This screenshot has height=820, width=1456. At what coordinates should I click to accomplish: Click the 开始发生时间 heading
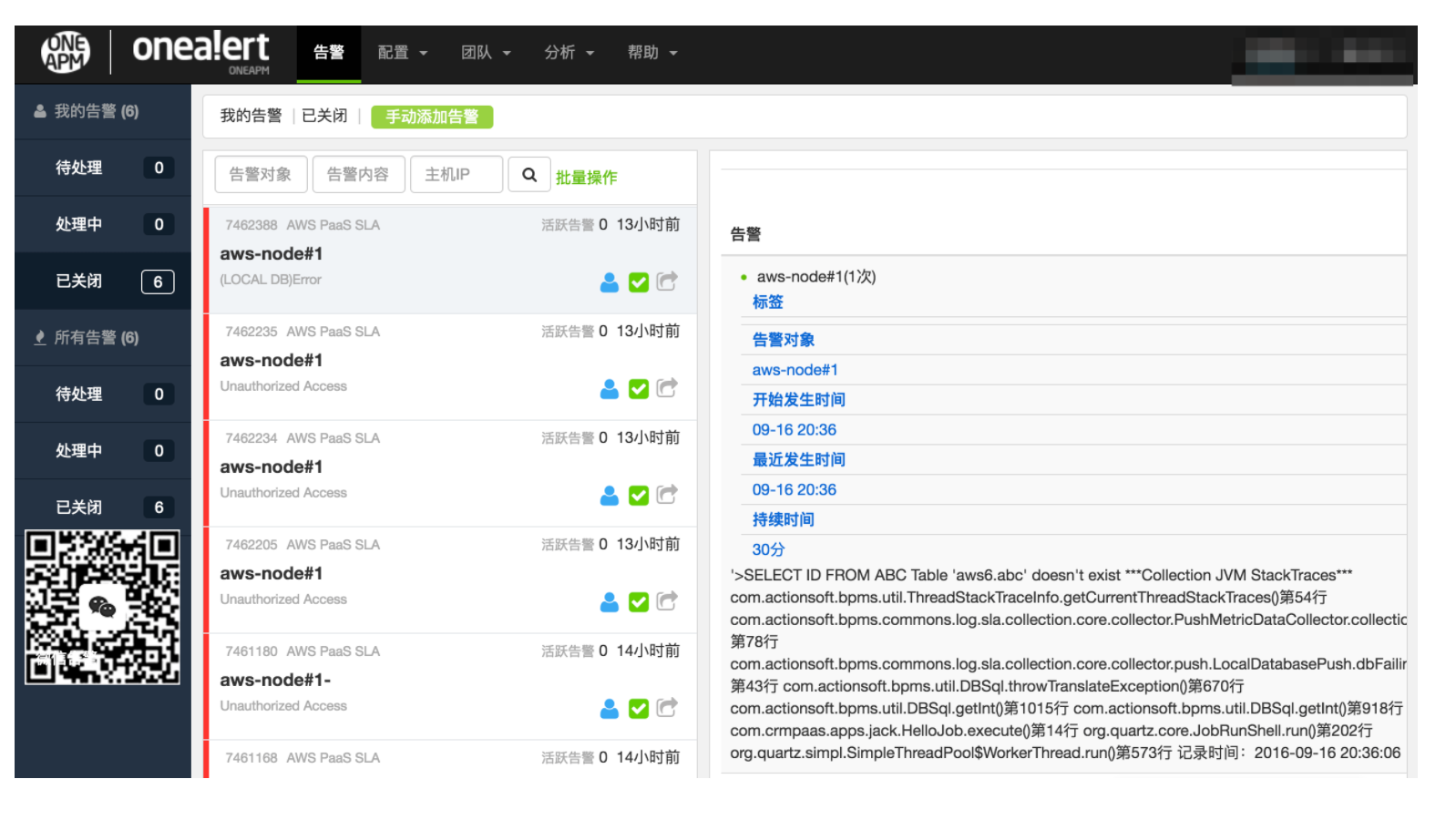click(799, 400)
